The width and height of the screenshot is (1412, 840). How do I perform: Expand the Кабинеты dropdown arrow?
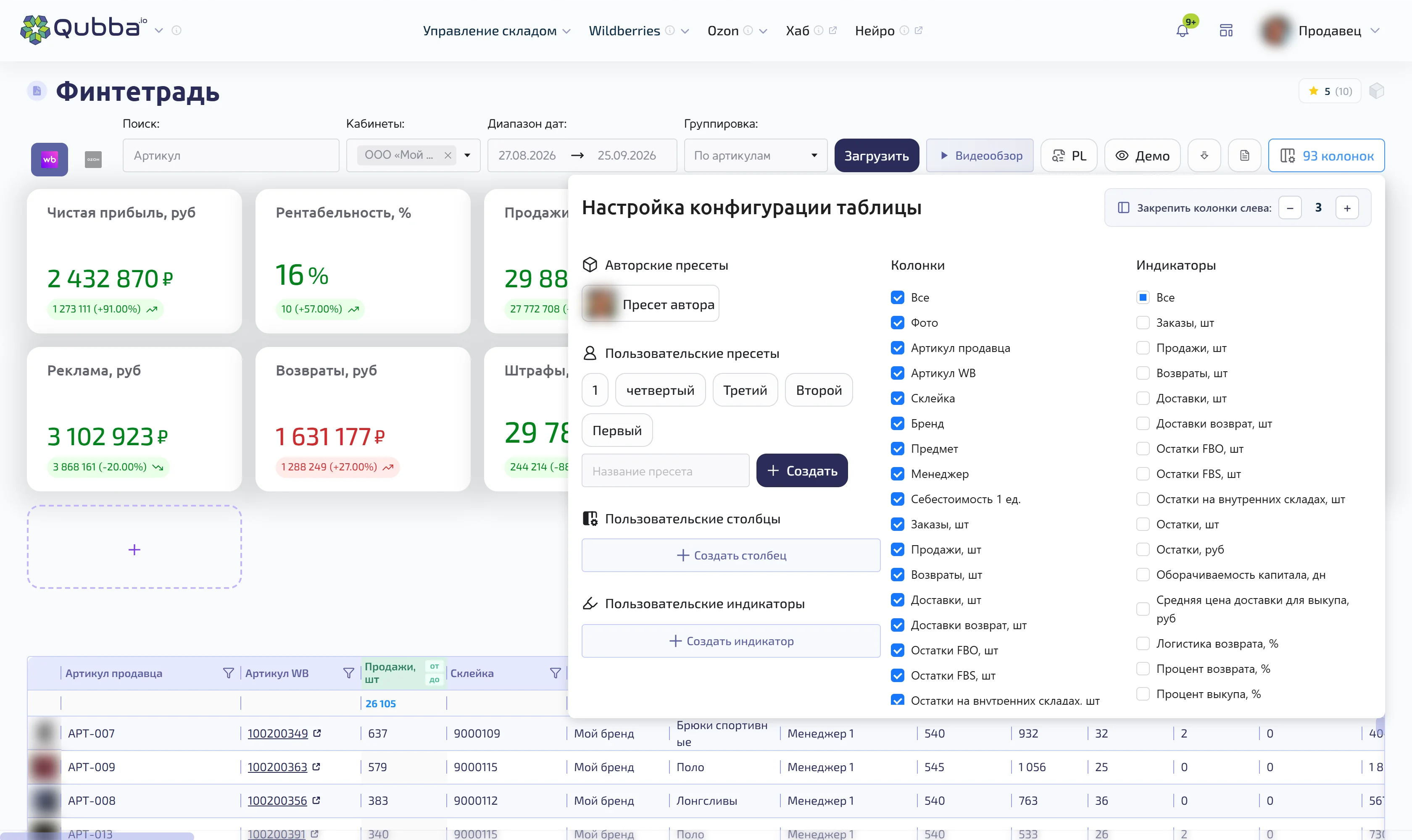coord(467,155)
